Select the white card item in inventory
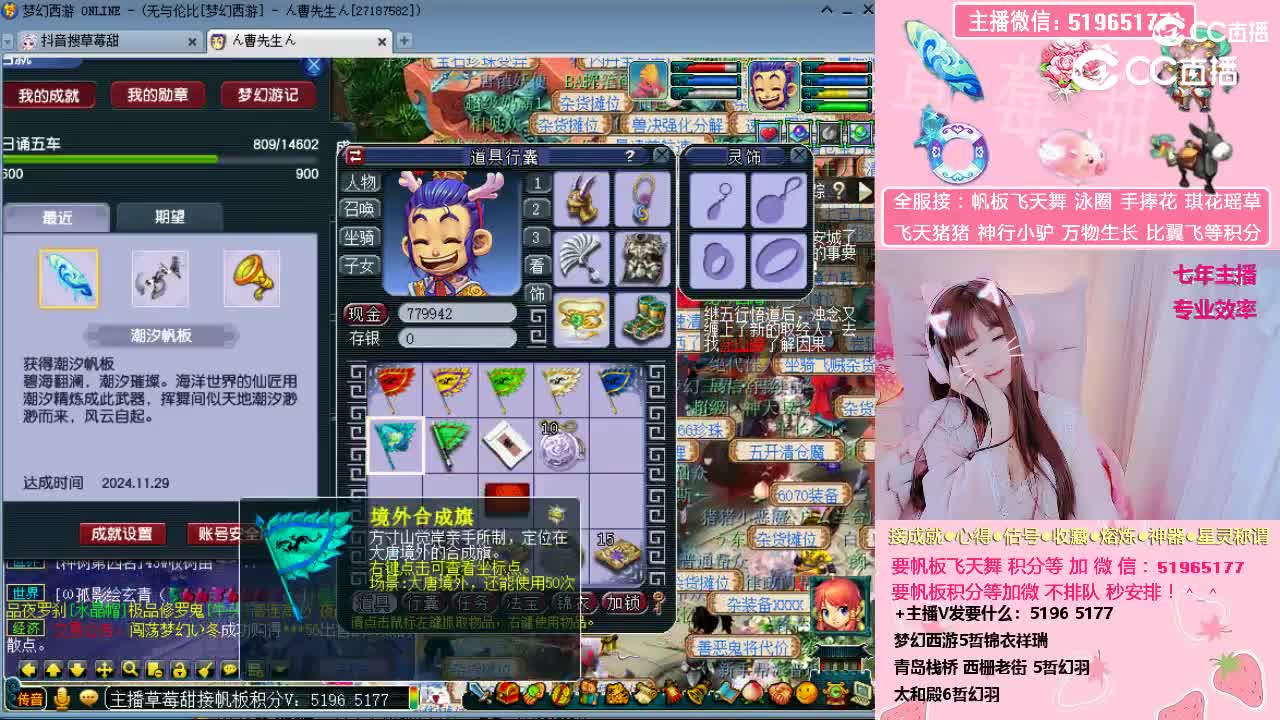This screenshot has width=1280, height=720. 505,445
